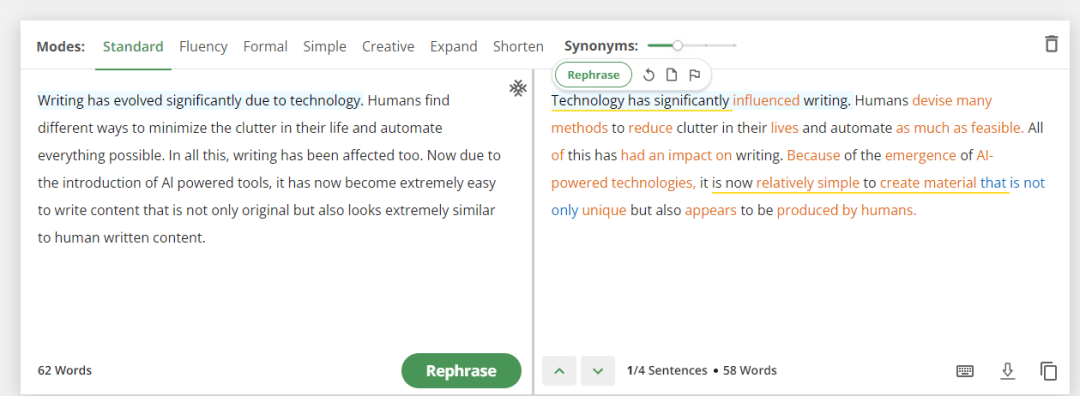Click the green Rephrase button
Viewport: 1080px width, 396px height.
(461, 371)
